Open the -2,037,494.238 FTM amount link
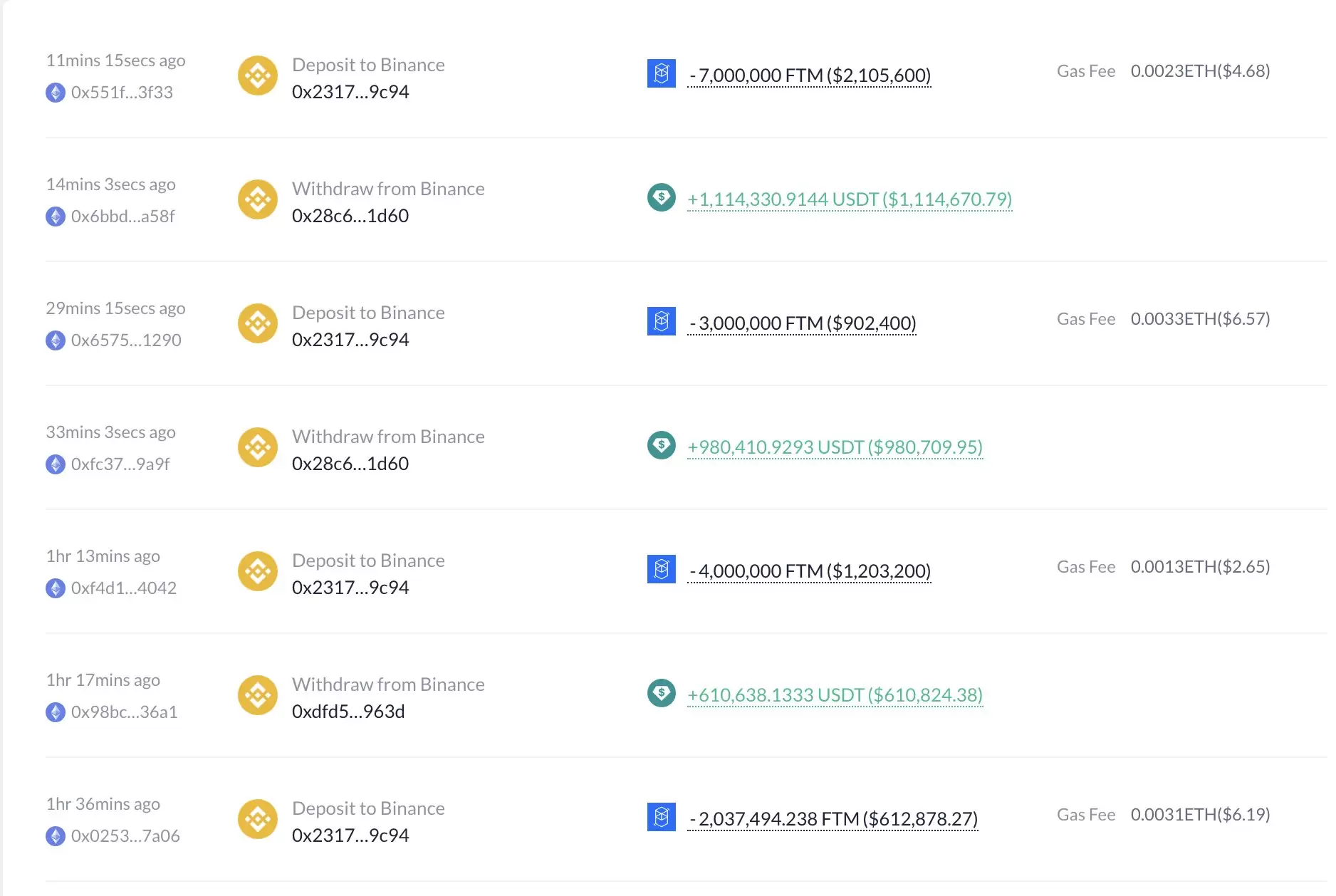This screenshot has height=896, width=1336. coord(833,819)
